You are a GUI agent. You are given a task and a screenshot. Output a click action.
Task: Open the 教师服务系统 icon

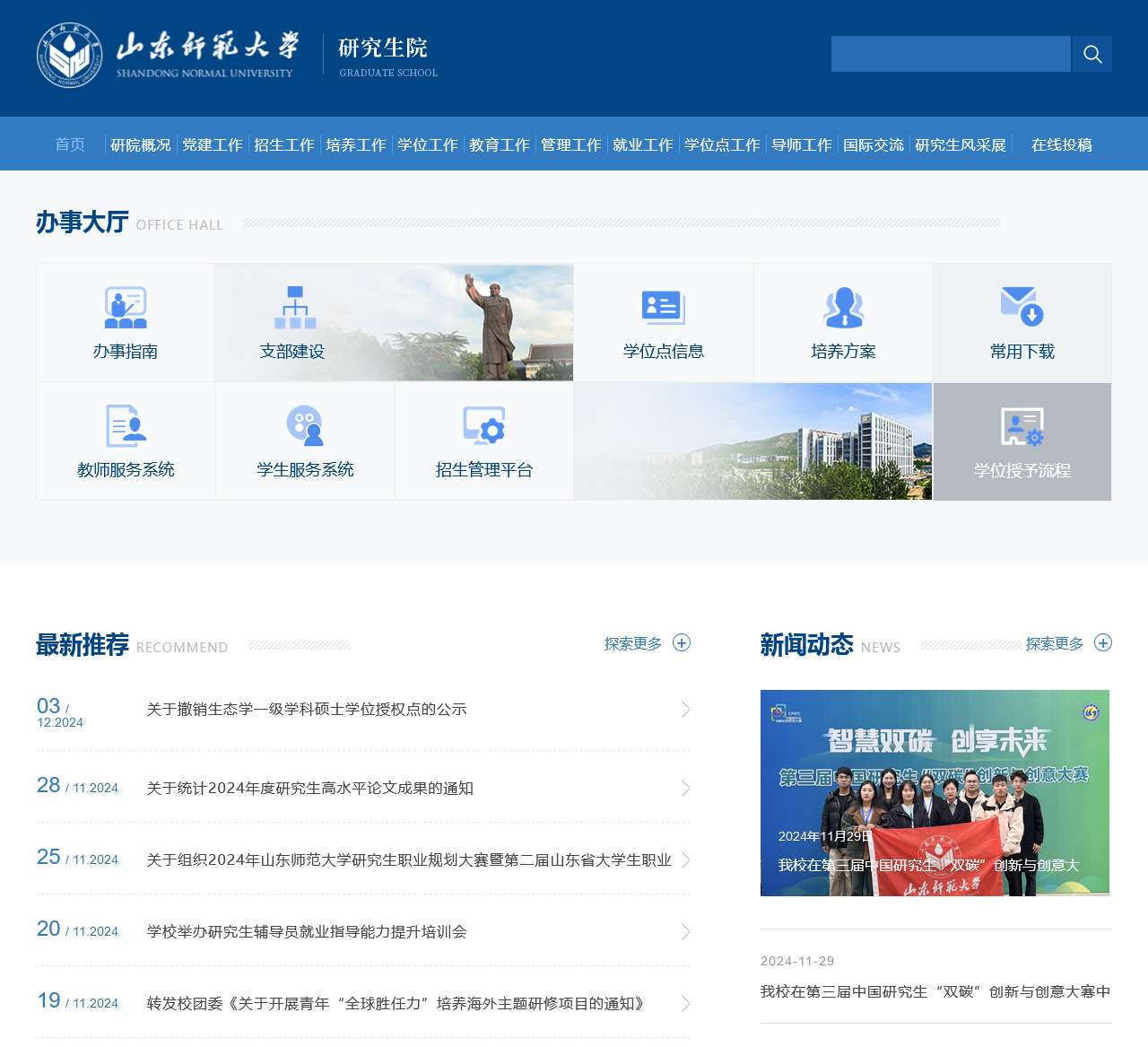(x=126, y=426)
